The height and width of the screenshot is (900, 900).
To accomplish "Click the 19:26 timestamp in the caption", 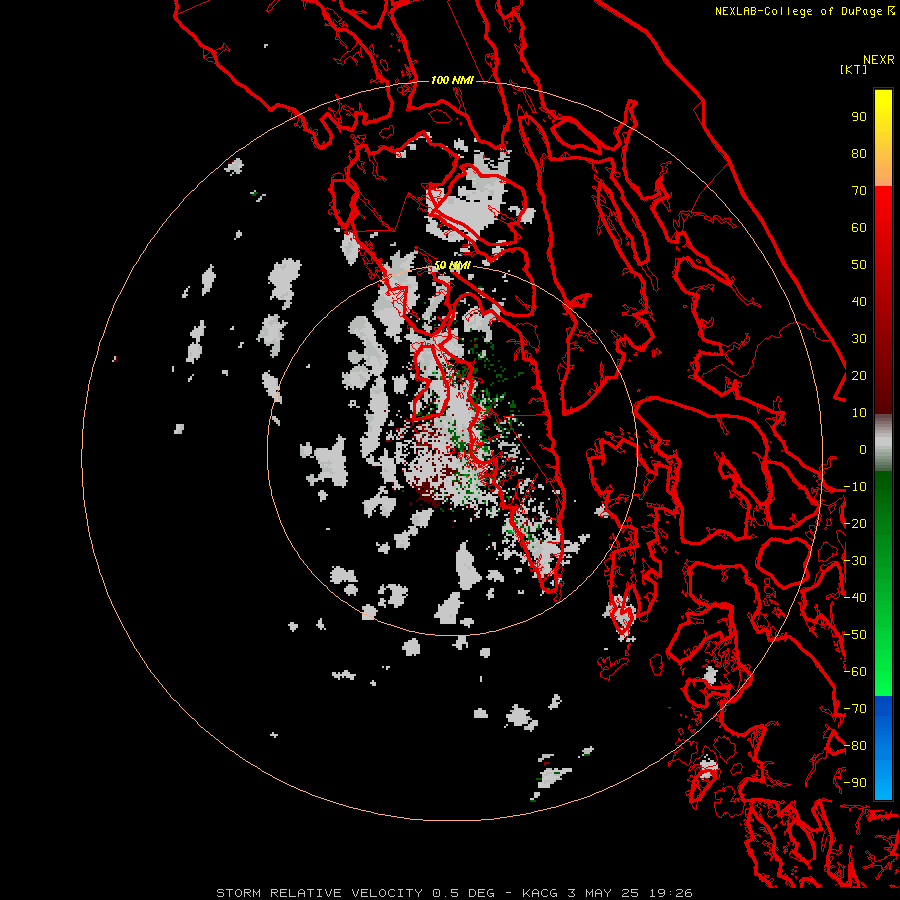I will [x=670, y=893].
